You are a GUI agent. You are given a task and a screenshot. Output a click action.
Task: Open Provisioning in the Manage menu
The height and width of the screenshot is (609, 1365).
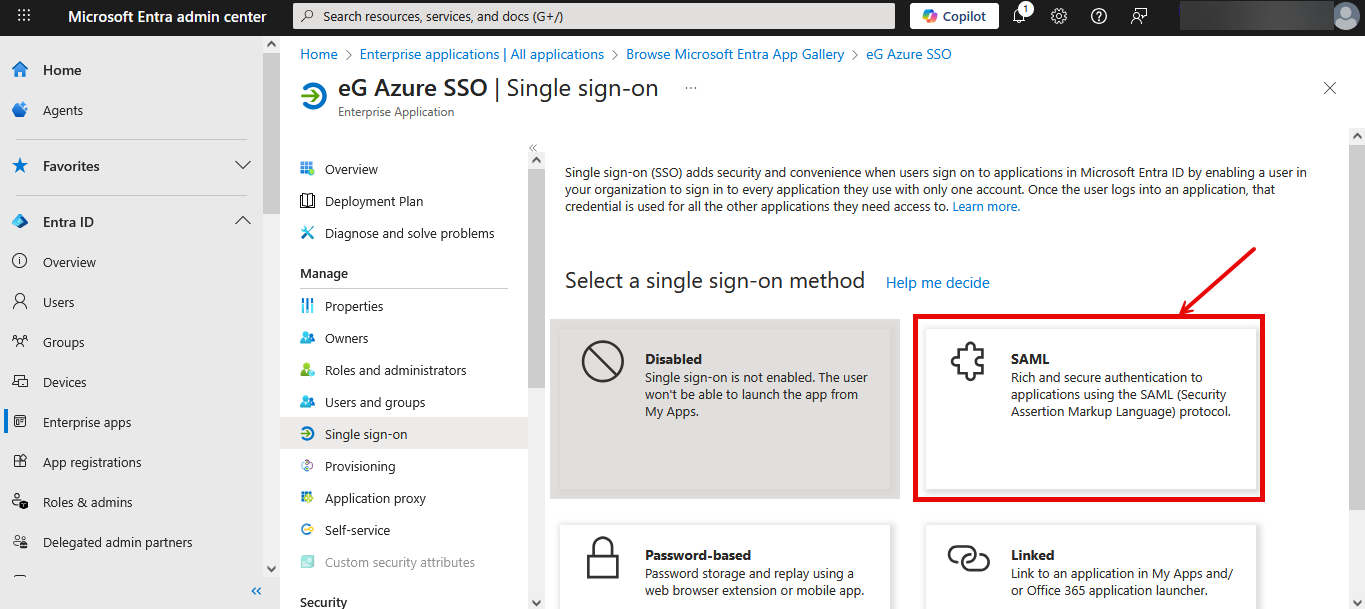[359, 466]
